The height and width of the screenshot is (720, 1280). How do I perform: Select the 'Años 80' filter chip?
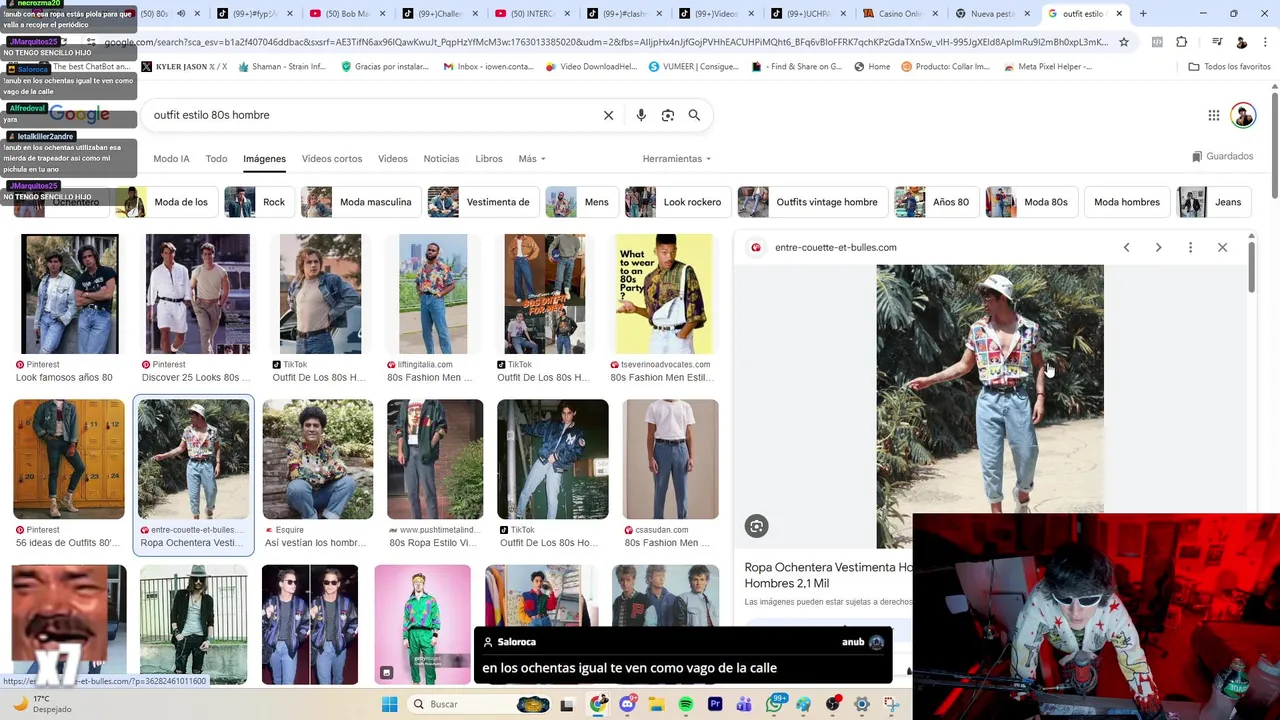coord(936,202)
